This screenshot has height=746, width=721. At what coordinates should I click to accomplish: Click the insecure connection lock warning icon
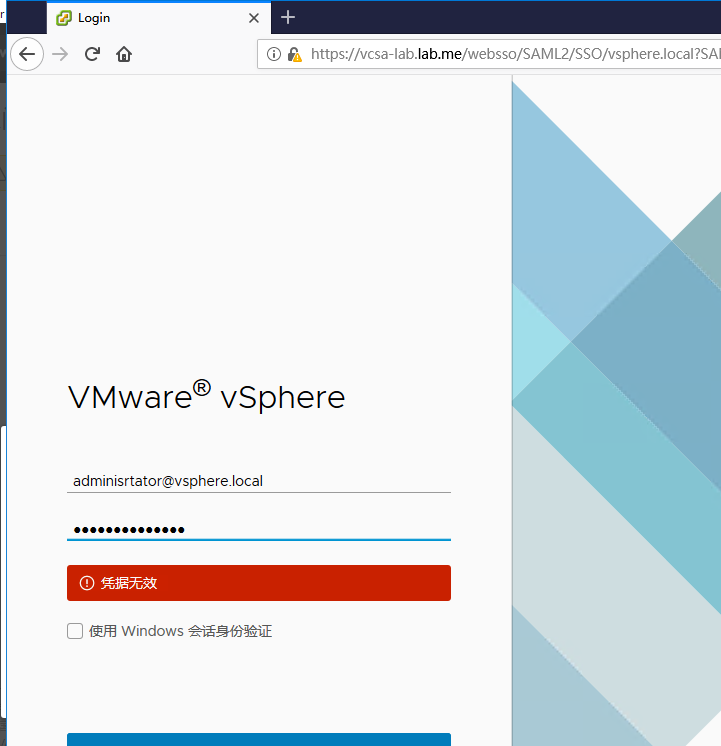point(295,54)
